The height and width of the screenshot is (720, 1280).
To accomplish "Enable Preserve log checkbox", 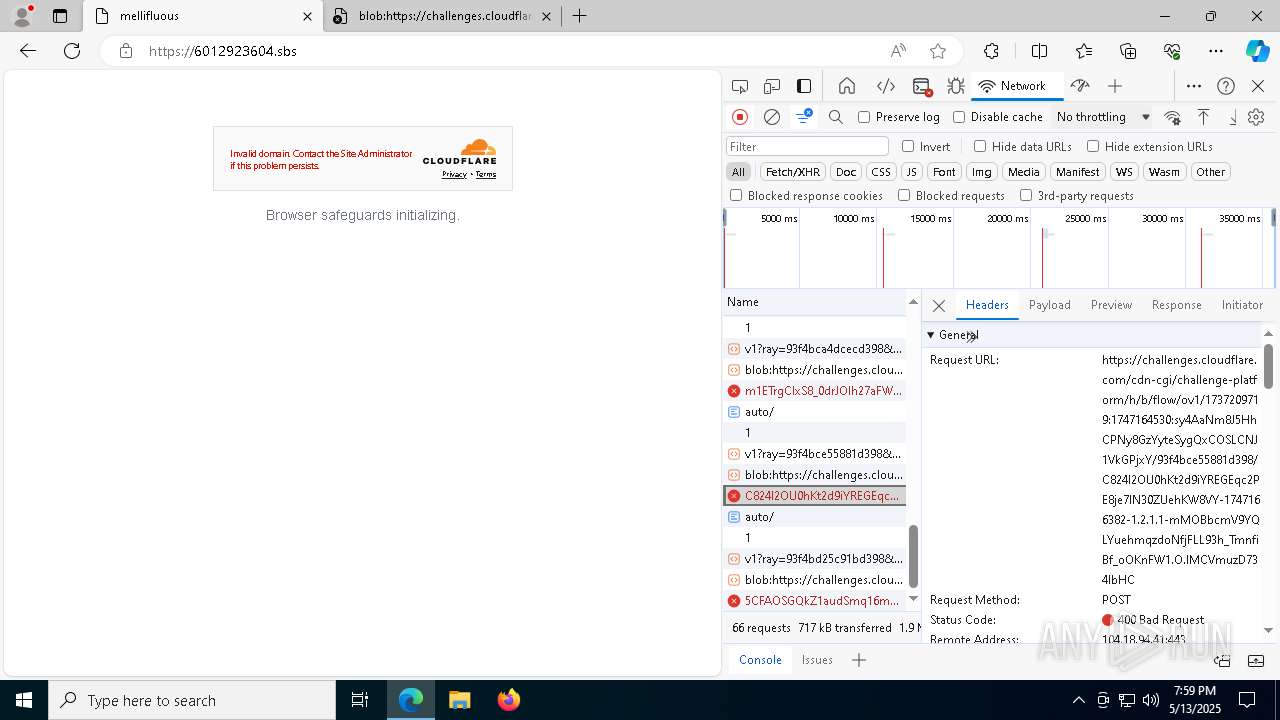I will (865, 117).
